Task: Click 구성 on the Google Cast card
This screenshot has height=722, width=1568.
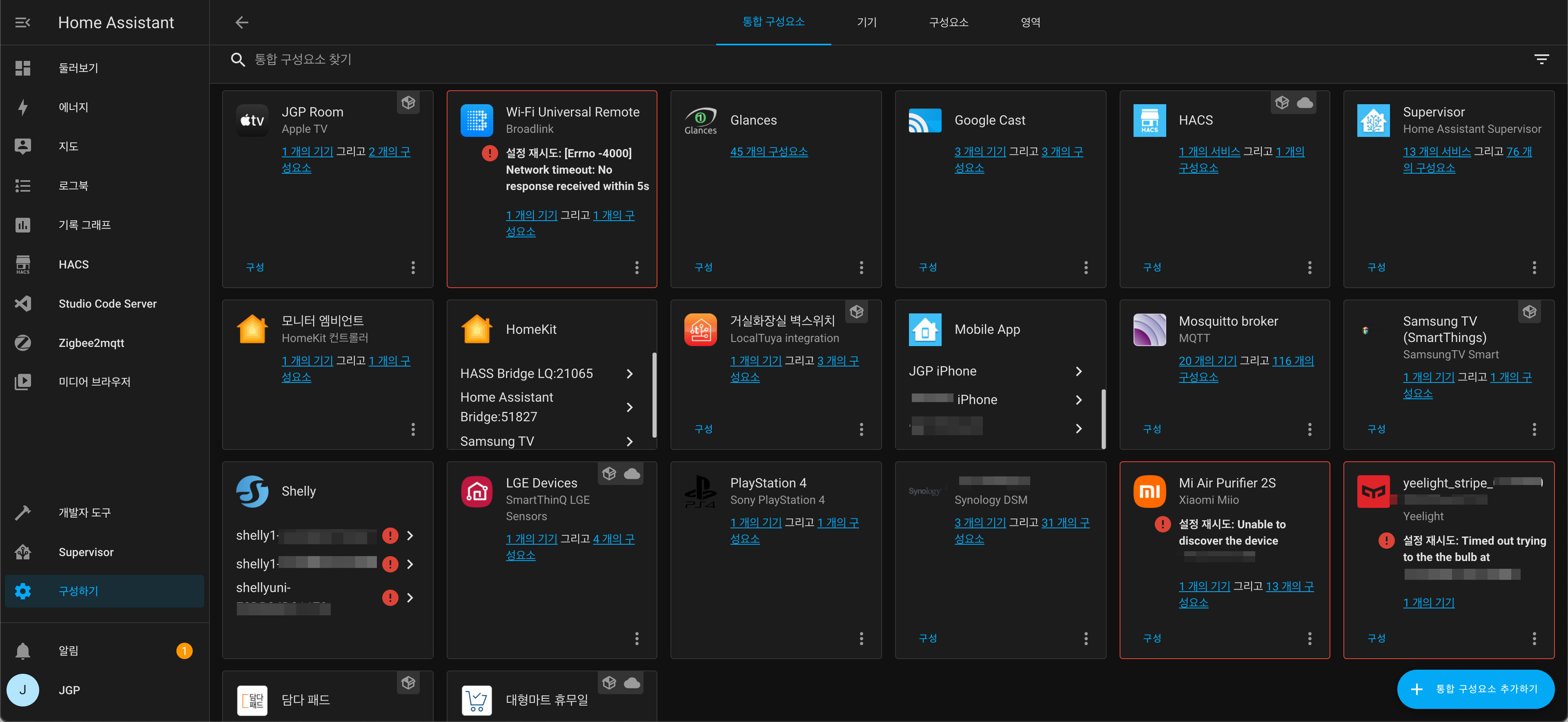Action: click(x=928, y=268)
